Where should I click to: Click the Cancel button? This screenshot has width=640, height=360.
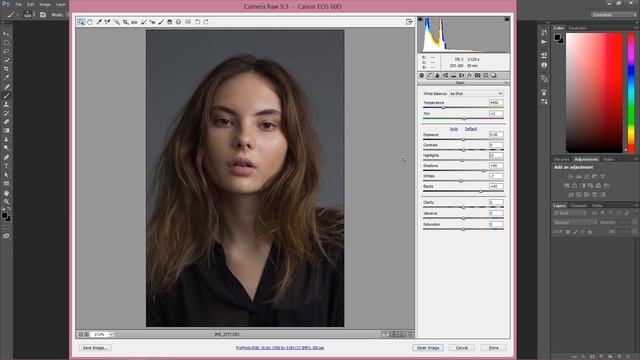pyautogui.click(x=462, y=348)
